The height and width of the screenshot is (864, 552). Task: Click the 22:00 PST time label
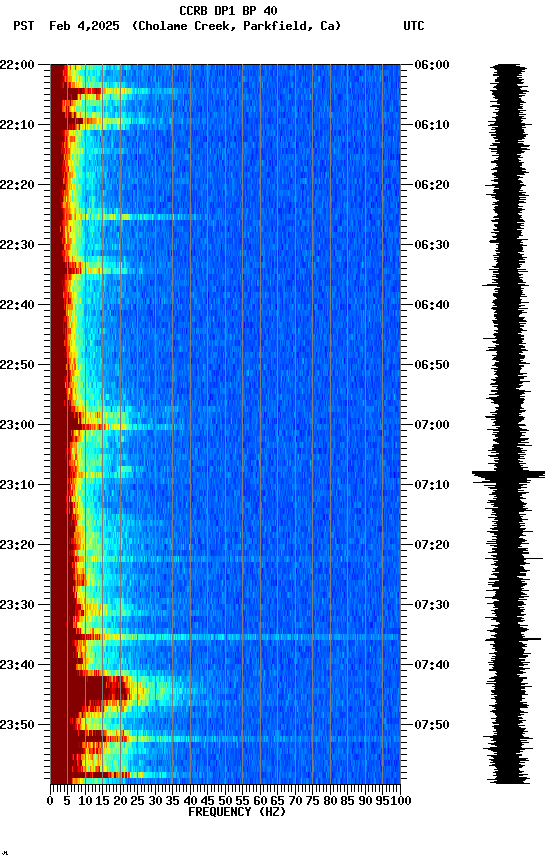(17, 65)
